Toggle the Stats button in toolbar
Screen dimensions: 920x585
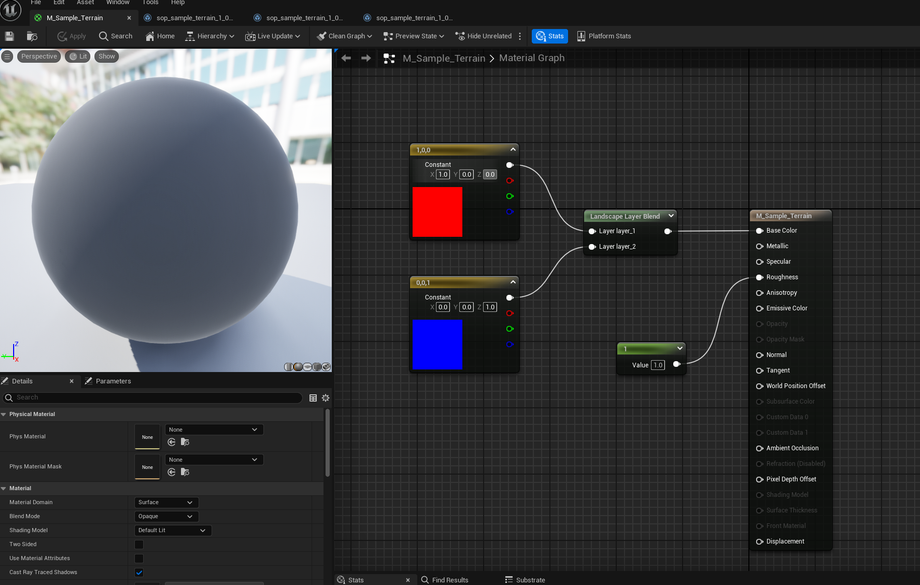[x=549, y=36]
